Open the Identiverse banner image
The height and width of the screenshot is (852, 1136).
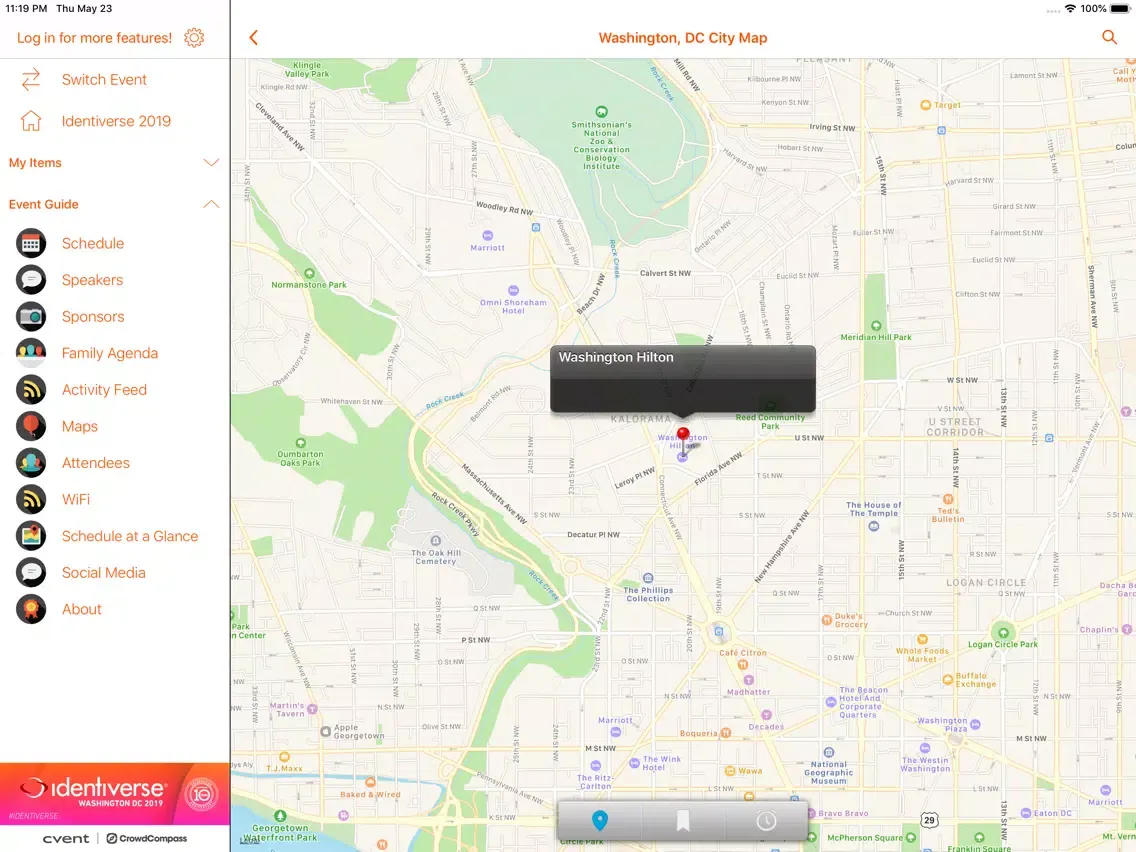tap(115, 794)
